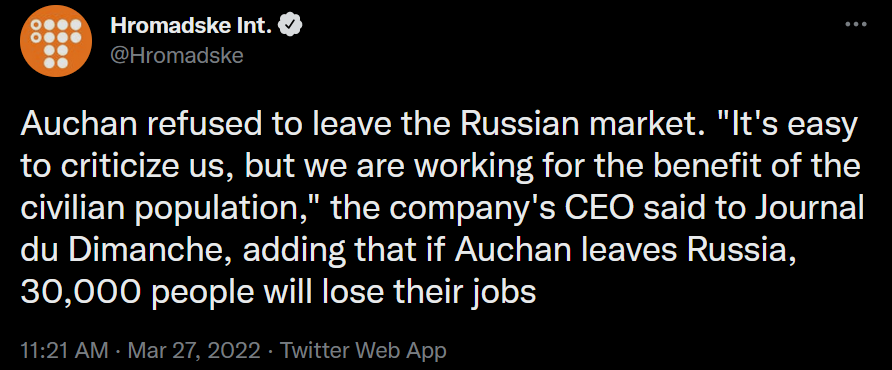Image resolution: width=892 pixels, height=370 pixels.
Task: Open the @Hromadske handle link
Action: tap(177, 56)
